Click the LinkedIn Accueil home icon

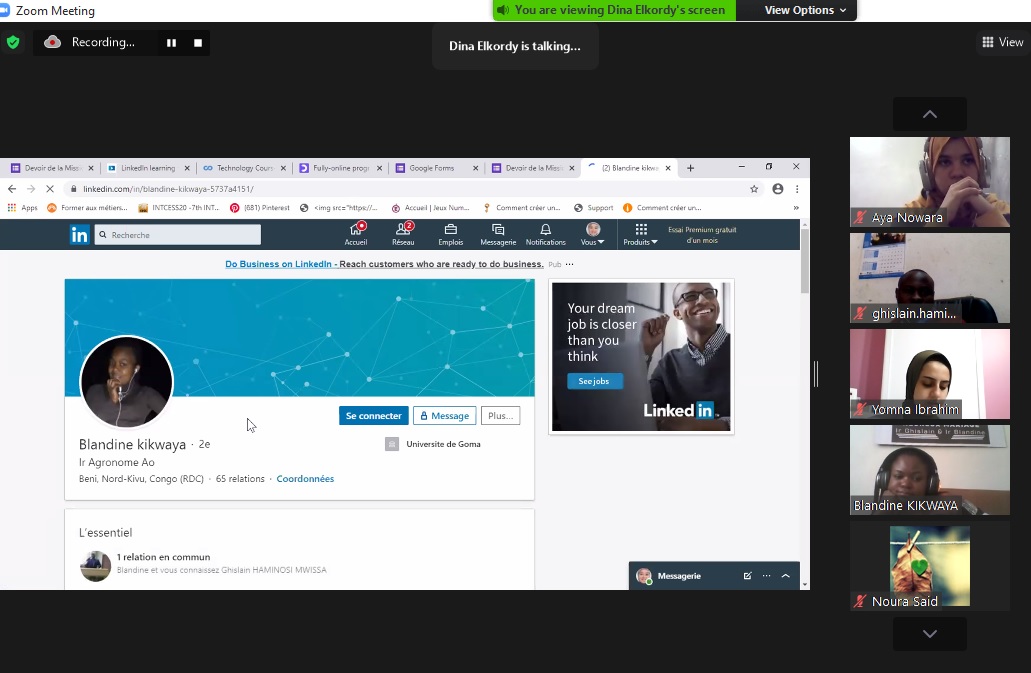(356, 231)
